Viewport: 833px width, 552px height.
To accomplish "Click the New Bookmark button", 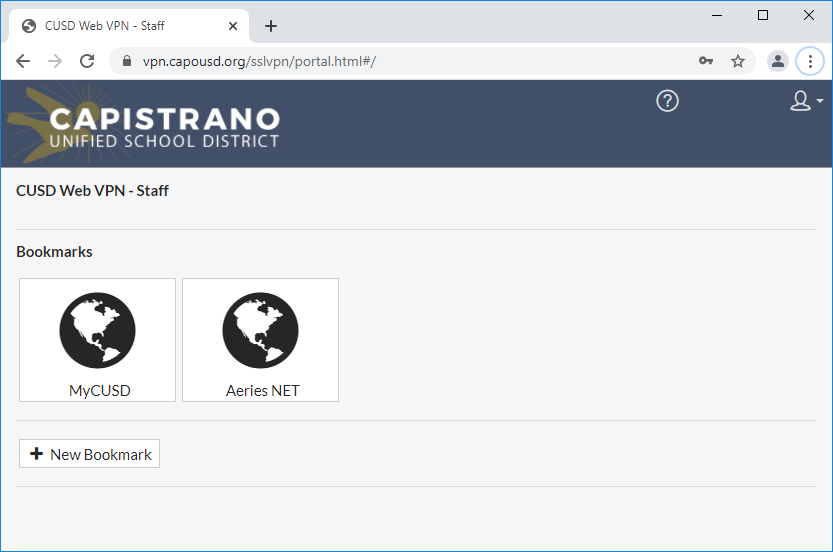I will [89, 454].
